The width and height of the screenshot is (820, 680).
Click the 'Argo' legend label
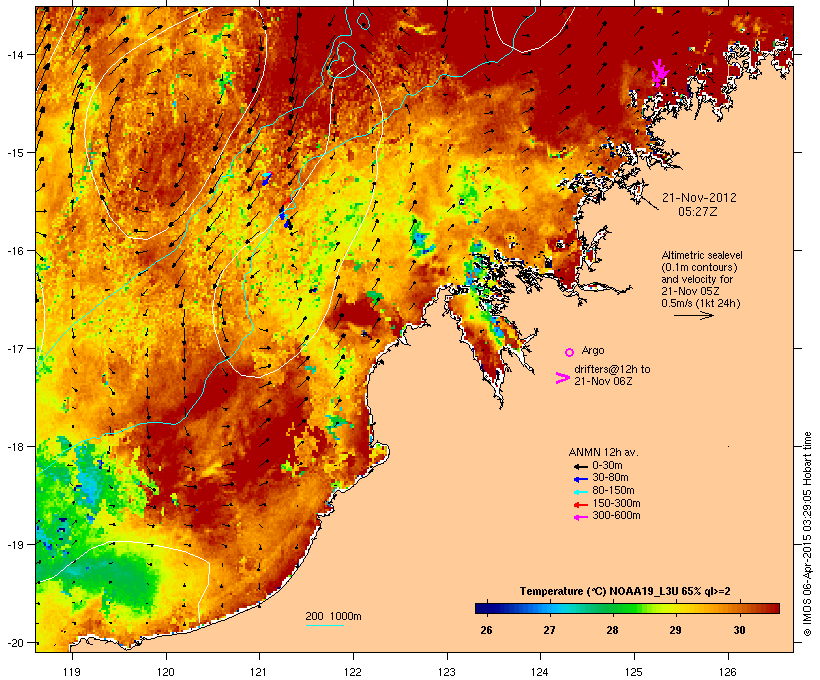point(593,350)
